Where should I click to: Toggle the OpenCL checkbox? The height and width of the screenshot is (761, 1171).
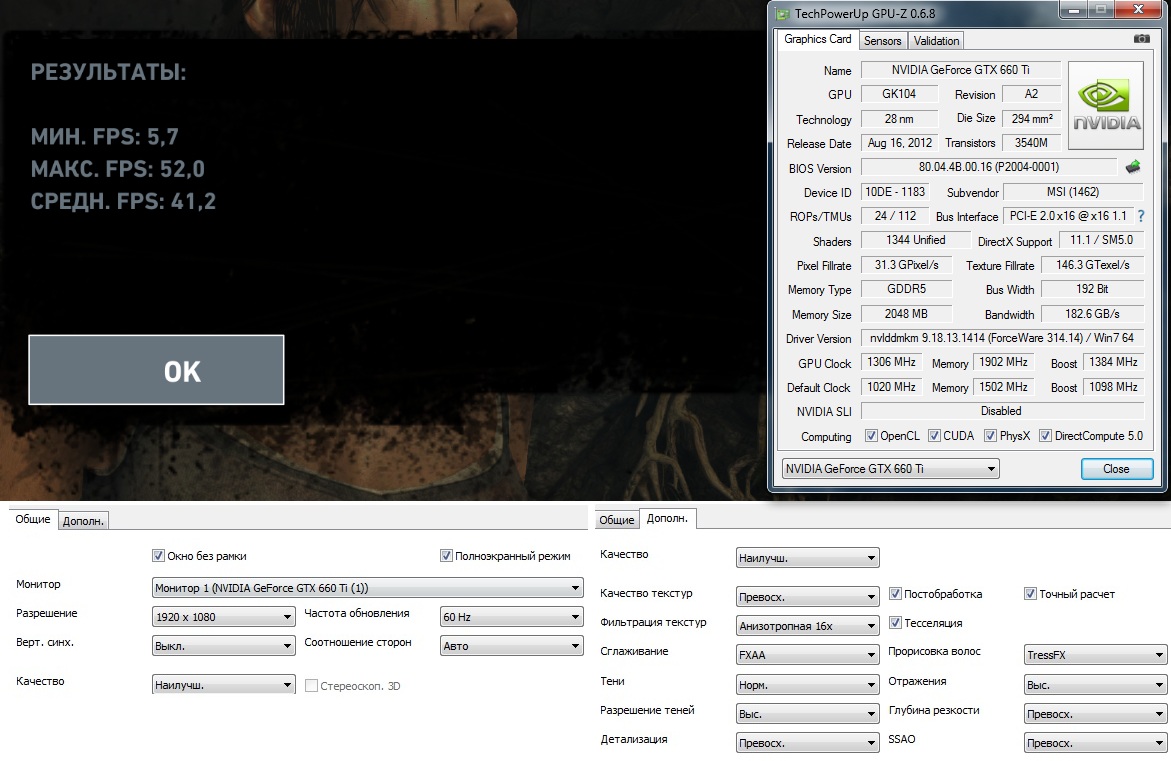coord(871,435)
